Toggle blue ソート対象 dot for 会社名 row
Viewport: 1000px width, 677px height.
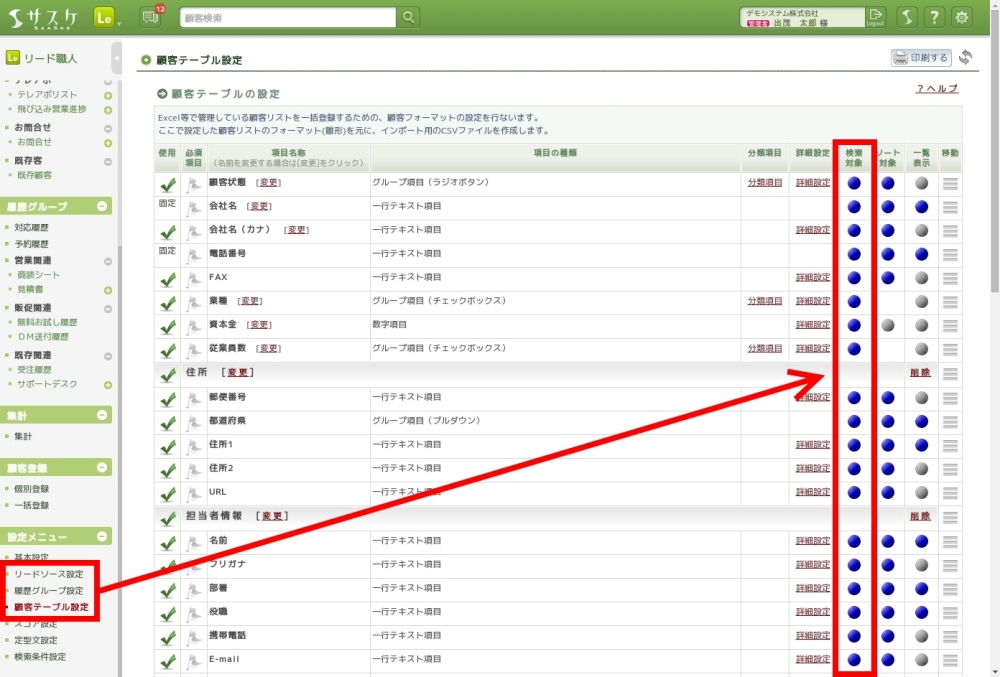click(x=888, y=207)
